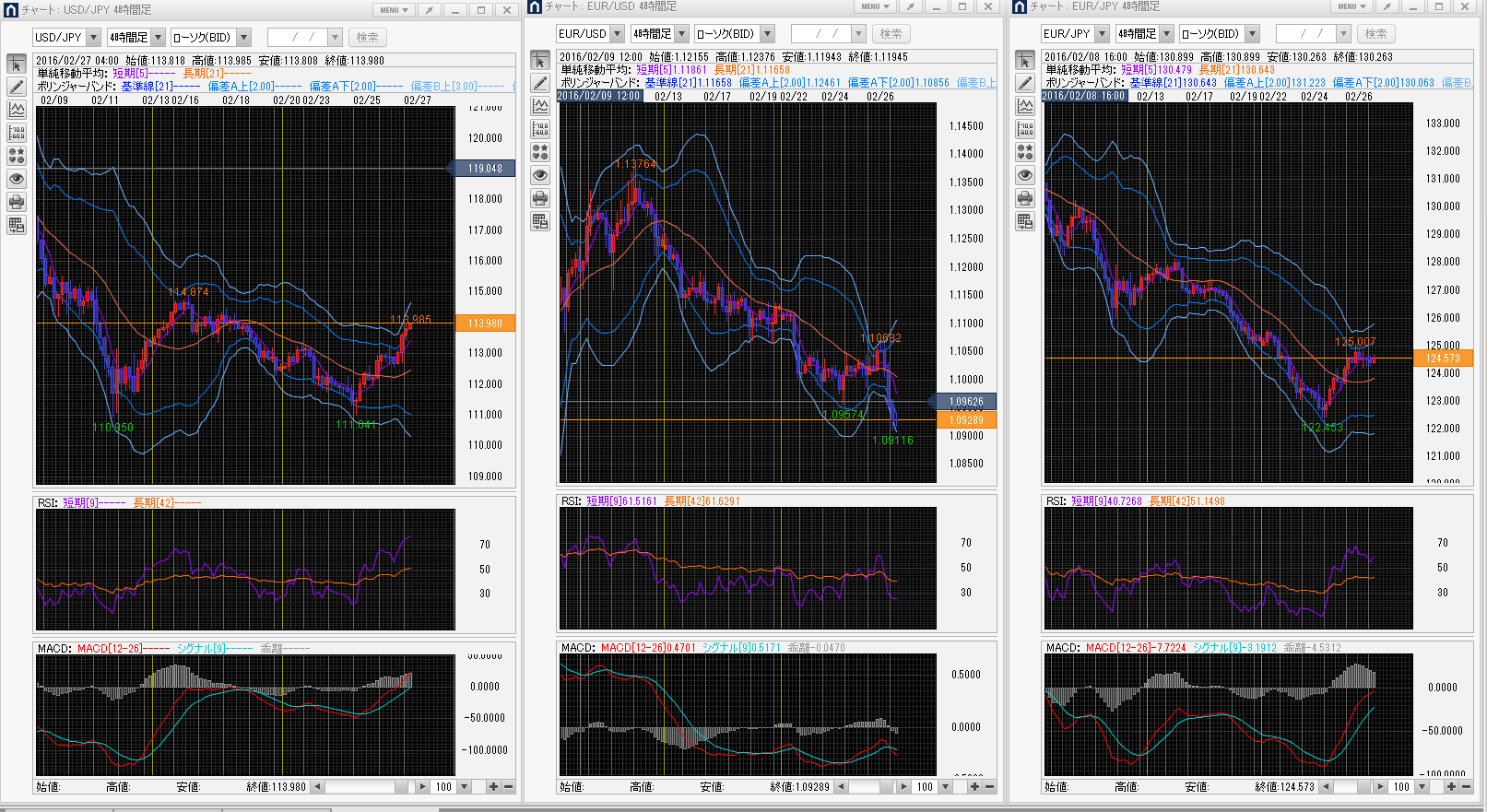The image size is (1487, 812).
Task: Open technical indicator settings in USD/JPY chart
Action: click(x=17, y=110)
